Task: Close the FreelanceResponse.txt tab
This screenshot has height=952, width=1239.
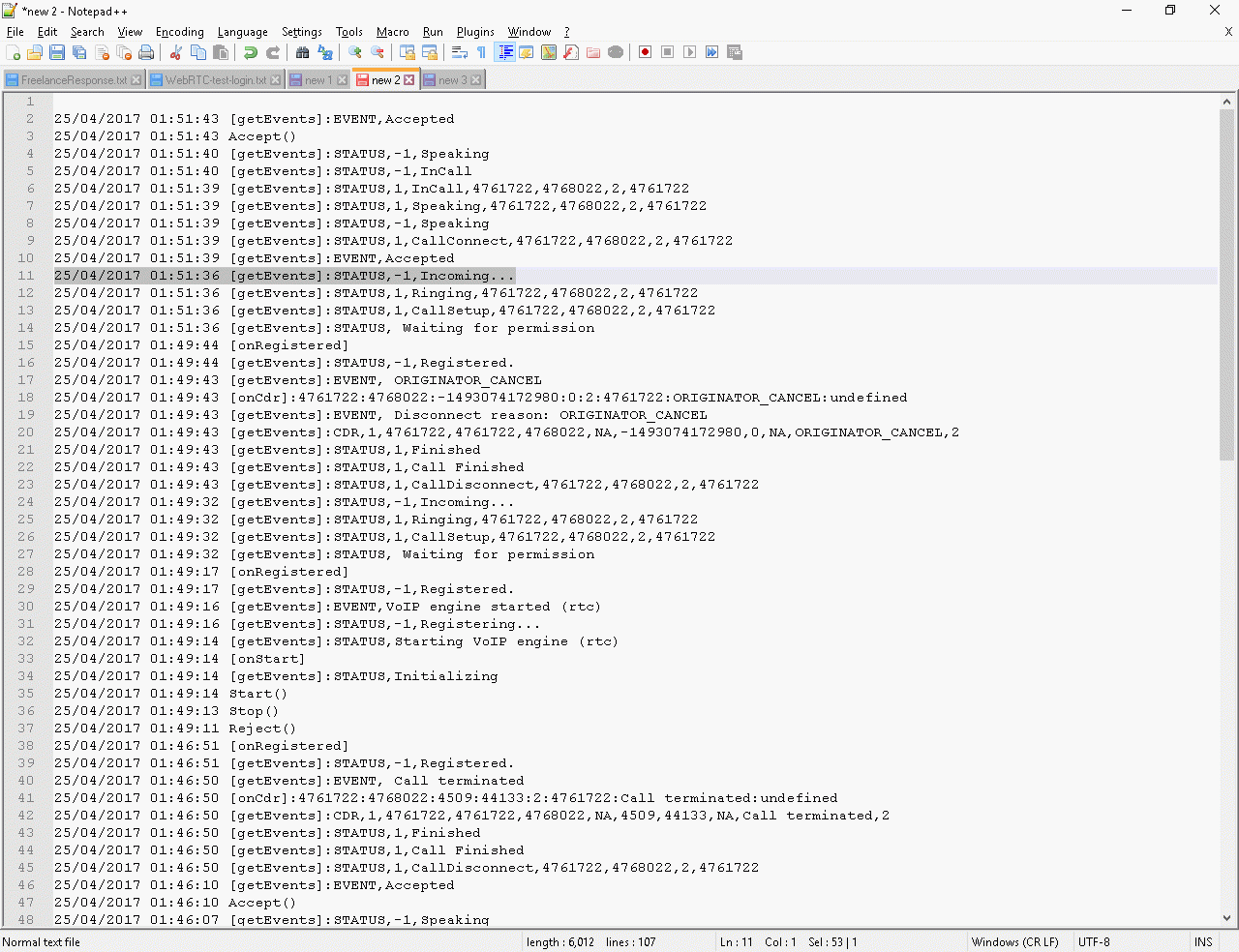Action: (x=136, y=80)
